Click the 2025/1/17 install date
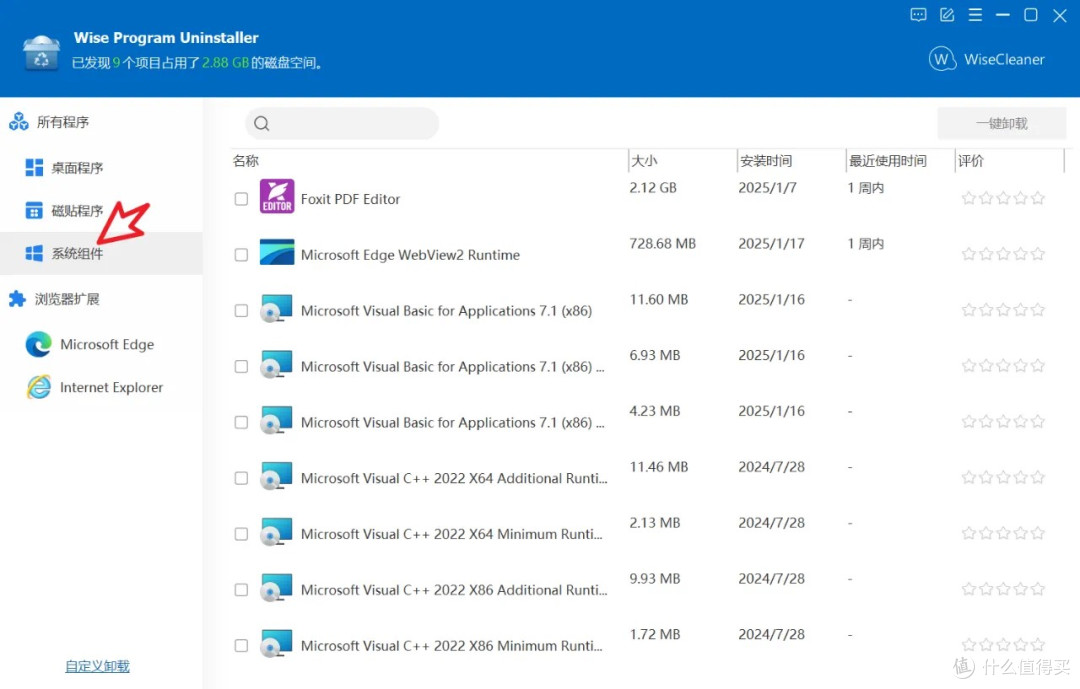 pos(771,244)
